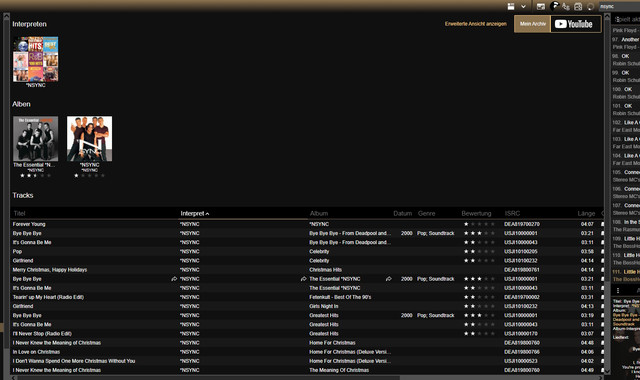Click file icon at end of I'll Never Stop row
The width and height of the screenshot is (640, 380).
click(602, 333)
